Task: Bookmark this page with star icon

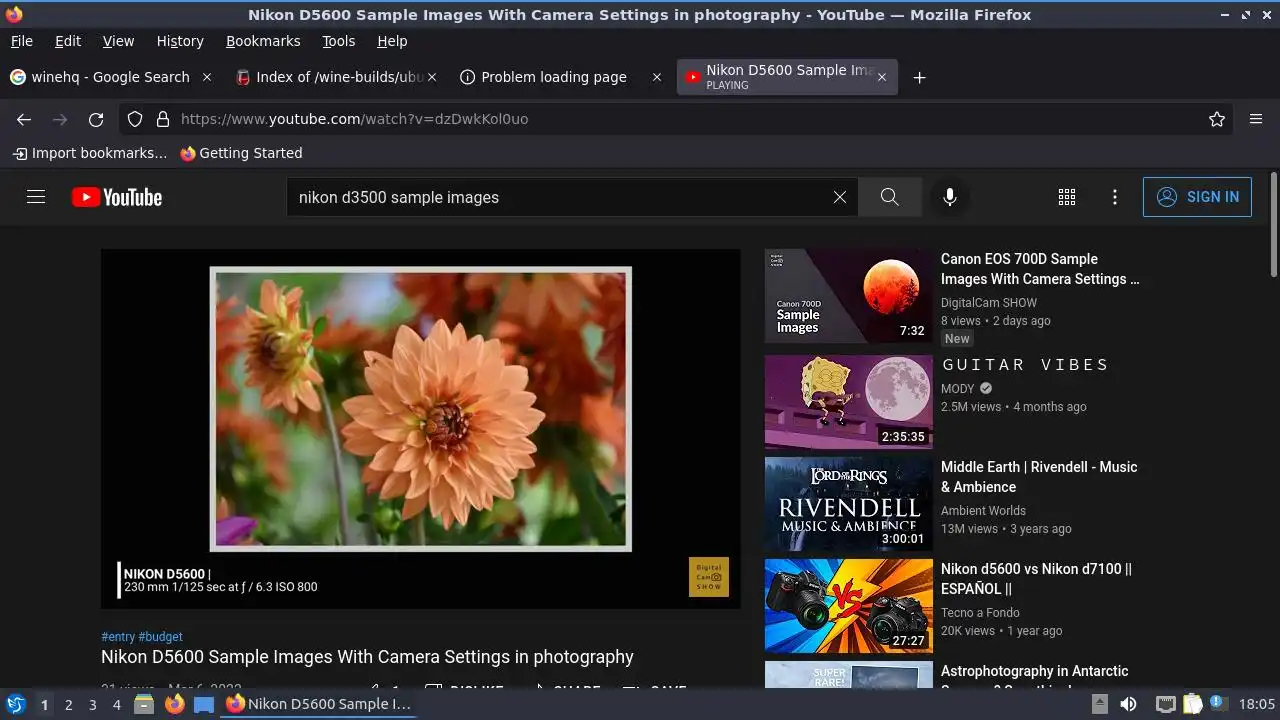Action: [1217, 119]
